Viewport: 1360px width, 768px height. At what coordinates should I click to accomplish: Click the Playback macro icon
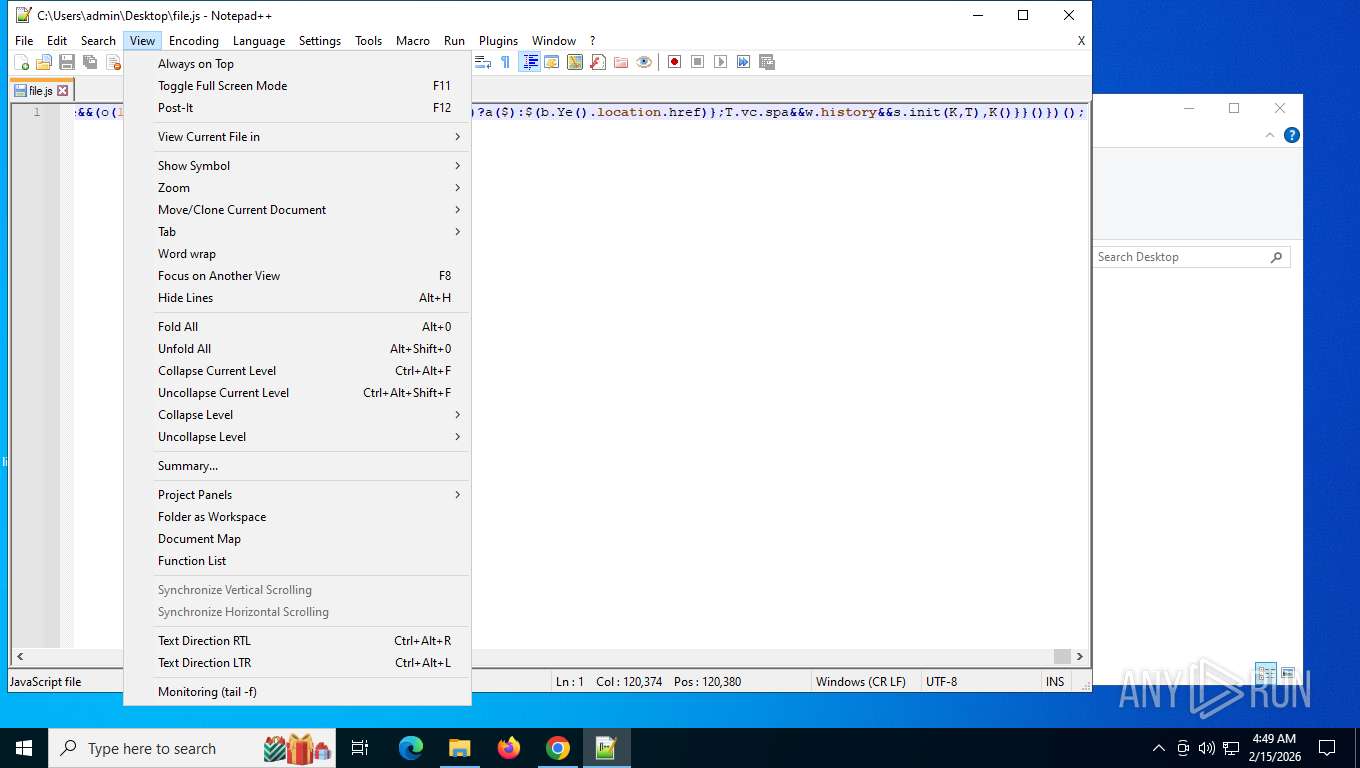coord(720,62)
